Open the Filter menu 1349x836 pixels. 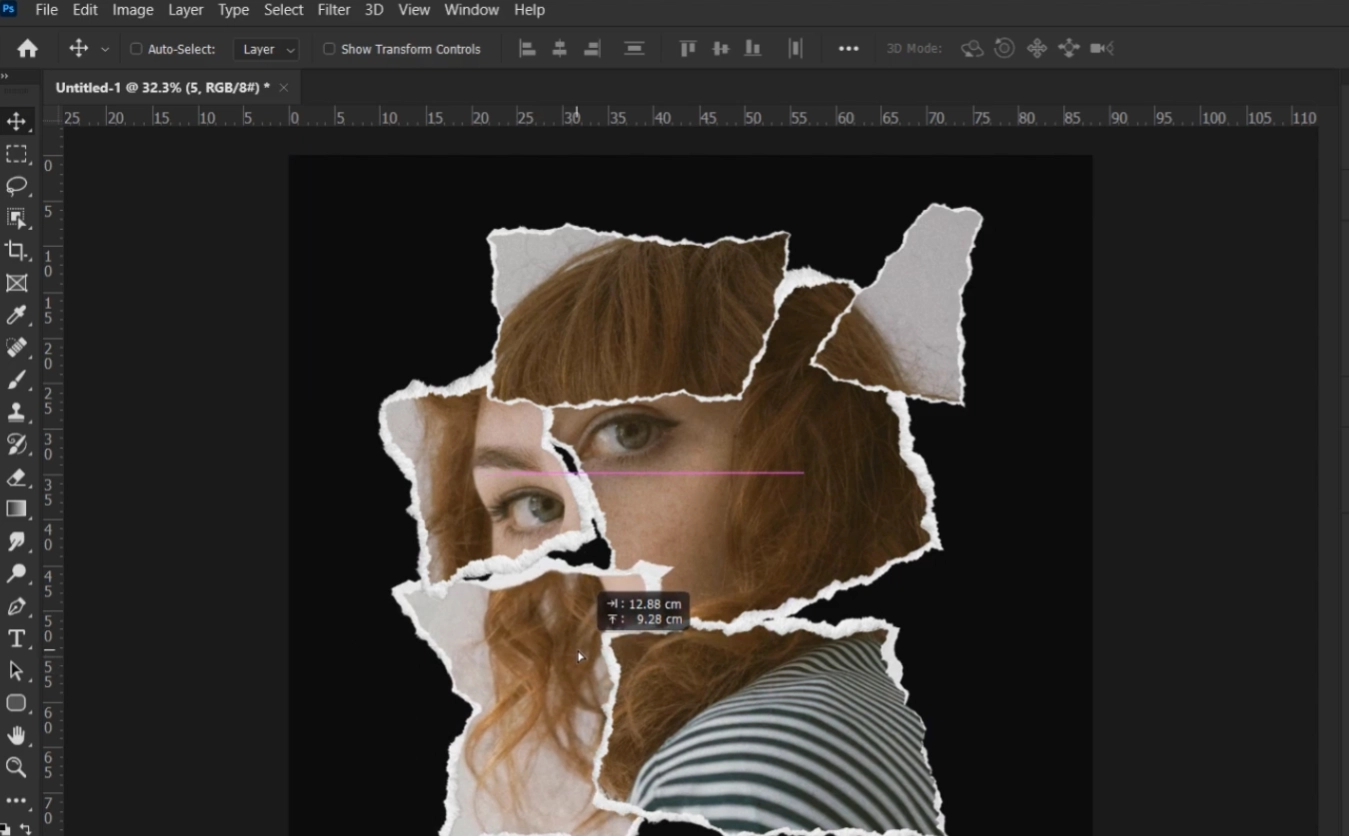333,10
